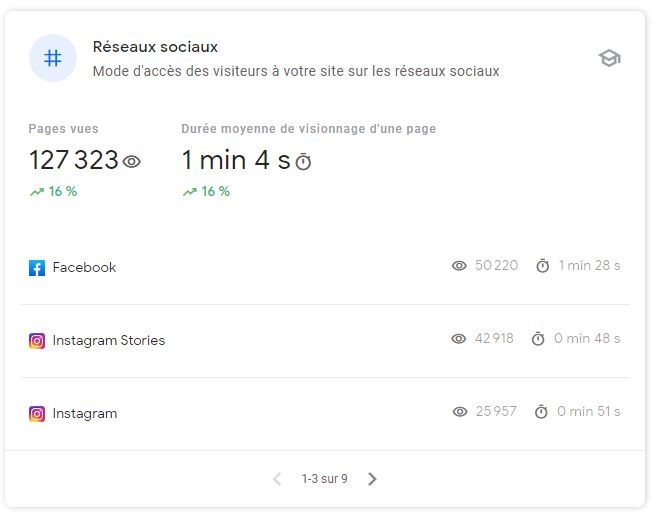
Task: Open the Facebook row label
Action: [84, 267]
